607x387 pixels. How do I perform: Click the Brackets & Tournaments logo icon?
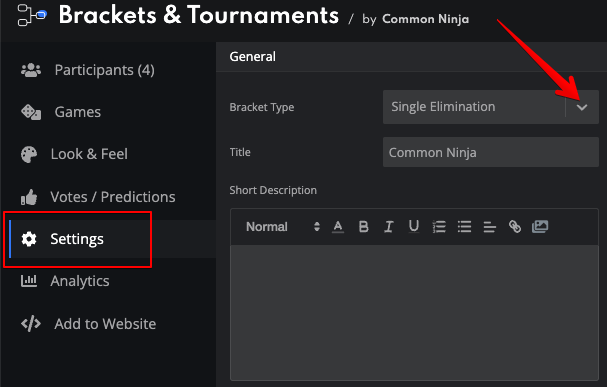pyautogui.click(x=32, y=15)
